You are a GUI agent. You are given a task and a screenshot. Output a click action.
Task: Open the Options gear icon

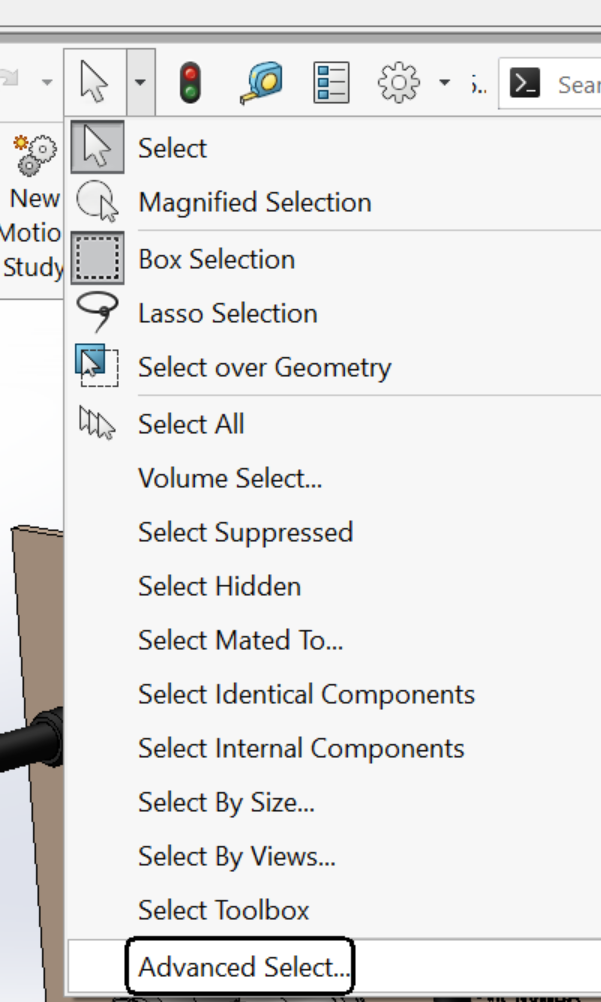pyautogui.click(x=399, y=82)
